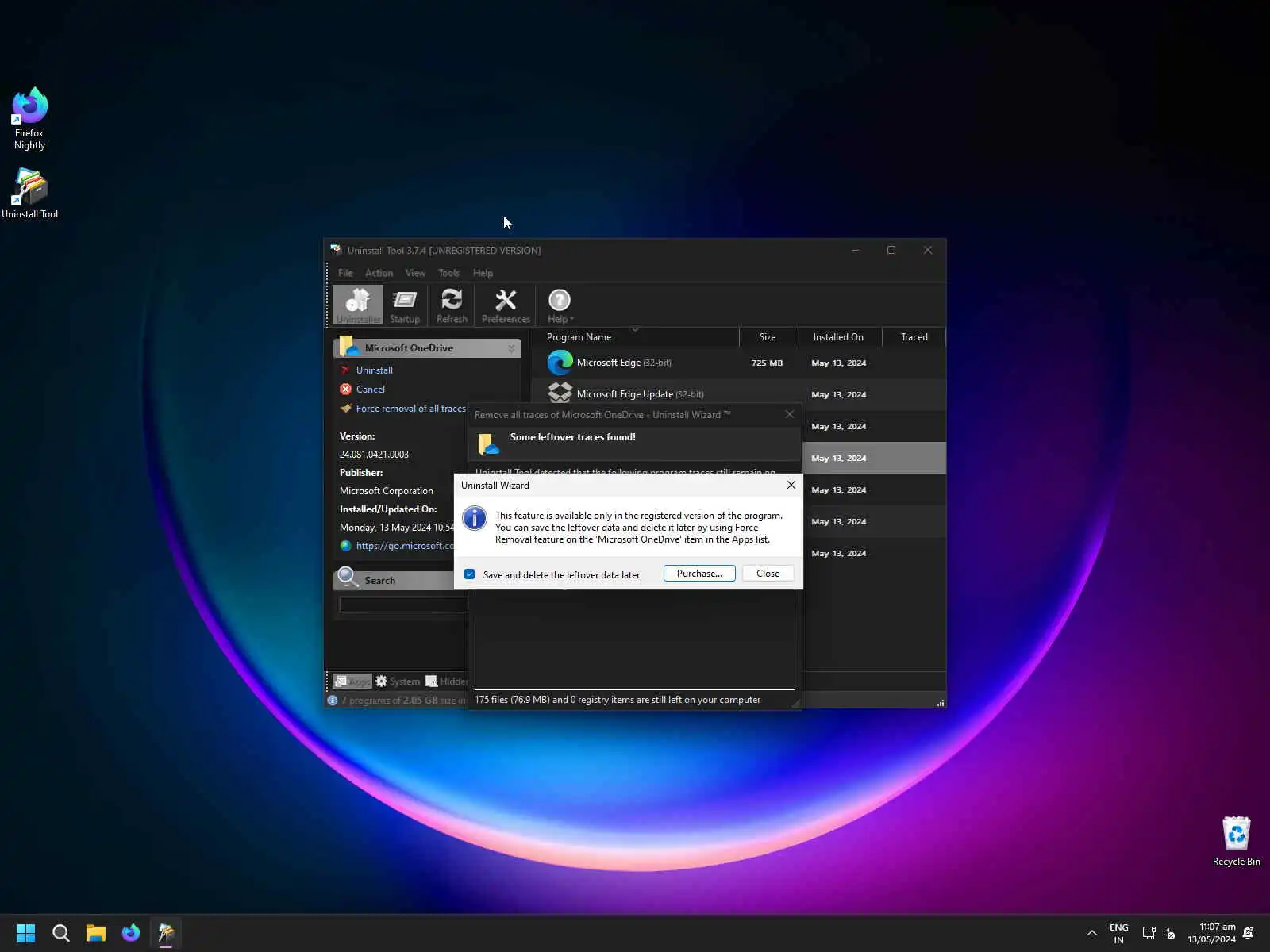This screenshot has width=1270, height=952.
Task: Select the Microsoft Edge (32-bit) row
Action: click(x=738, y=363)
